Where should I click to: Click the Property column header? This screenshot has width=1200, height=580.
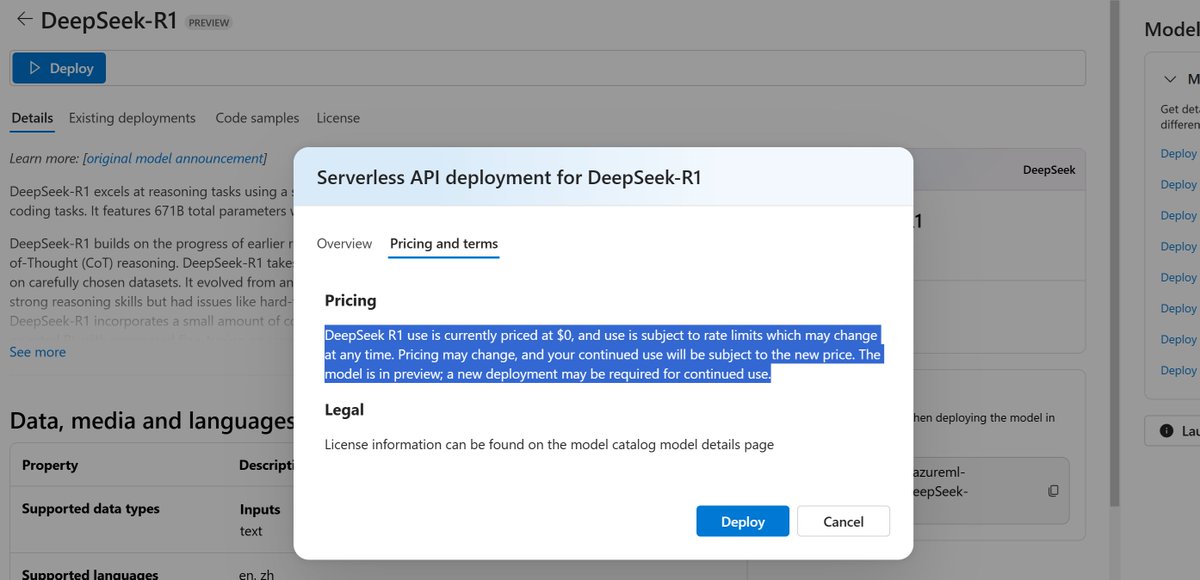point(50,465)
